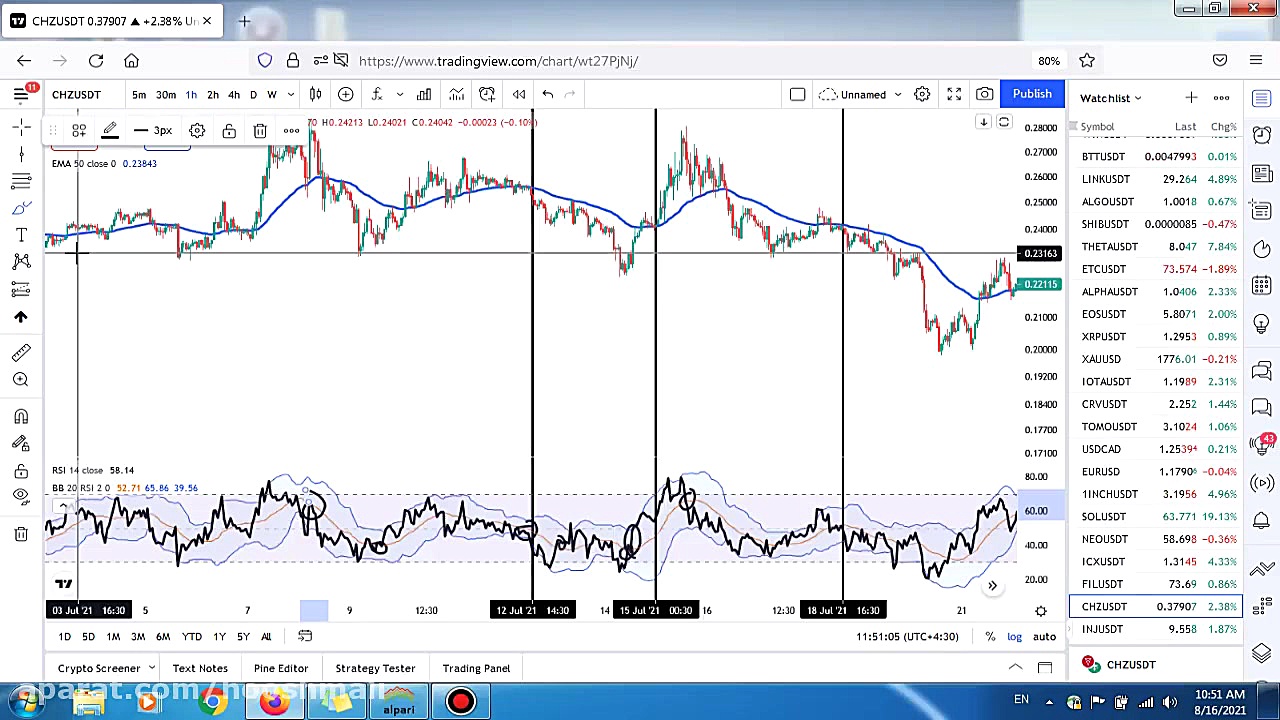Viewport: 1280px width, 720px height.
Task: Click the clone template icon in floating toolbar
Action: [79, 131]
